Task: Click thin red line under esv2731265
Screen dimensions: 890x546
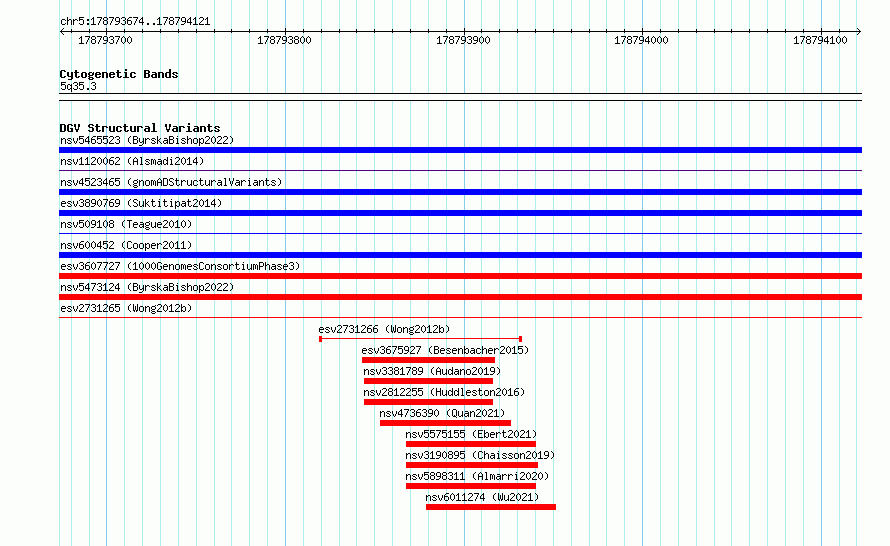Action: (x=460, y=317)
